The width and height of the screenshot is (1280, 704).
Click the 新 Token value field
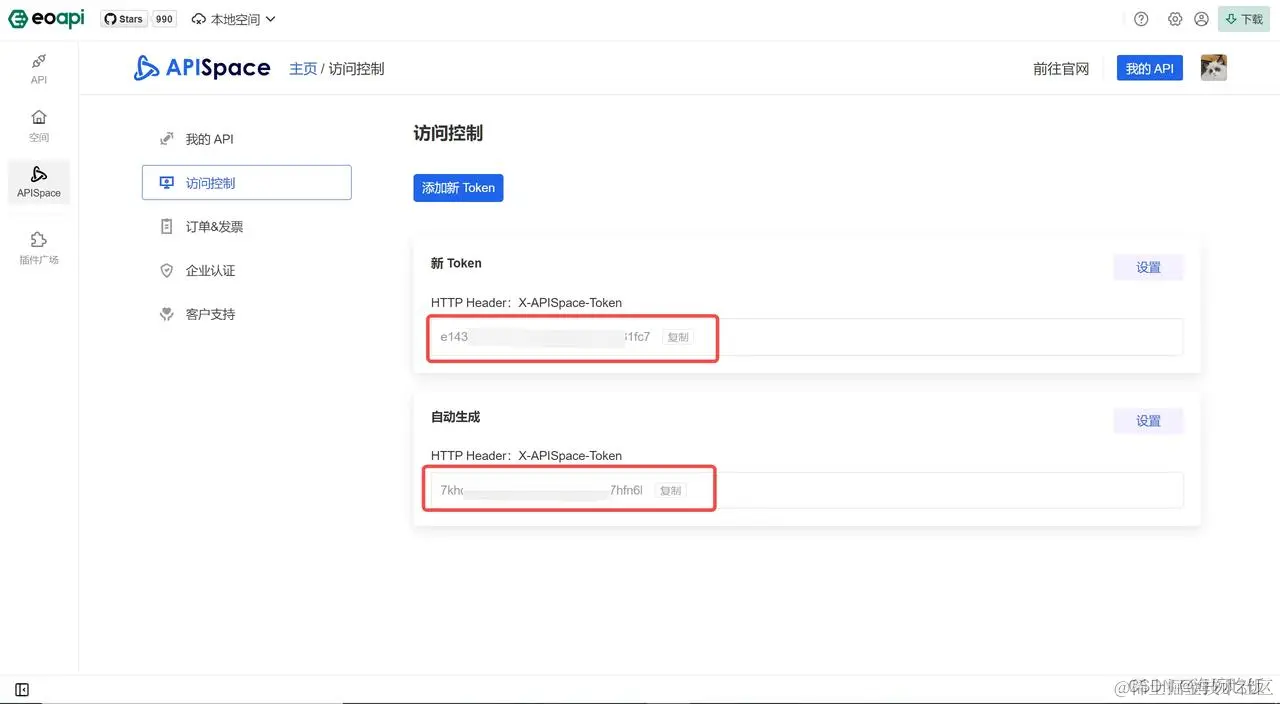point(807,337)
